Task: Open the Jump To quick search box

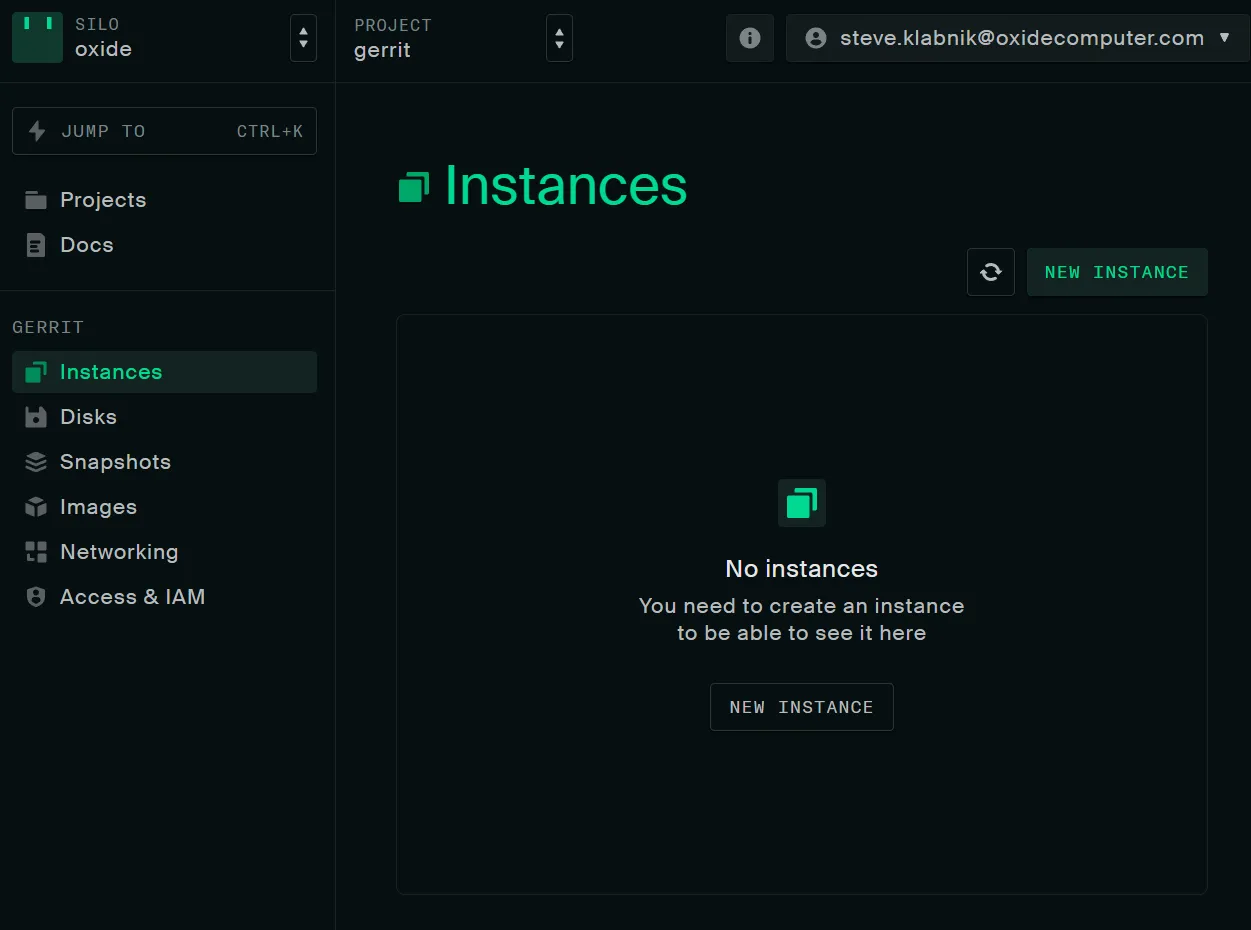Action: click(x=164, y=131)
